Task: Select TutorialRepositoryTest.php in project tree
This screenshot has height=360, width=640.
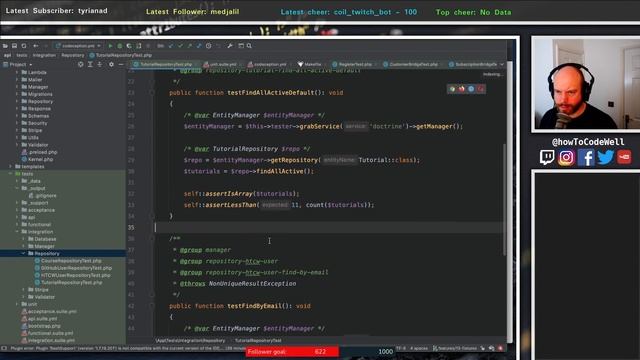Action: 68,282
